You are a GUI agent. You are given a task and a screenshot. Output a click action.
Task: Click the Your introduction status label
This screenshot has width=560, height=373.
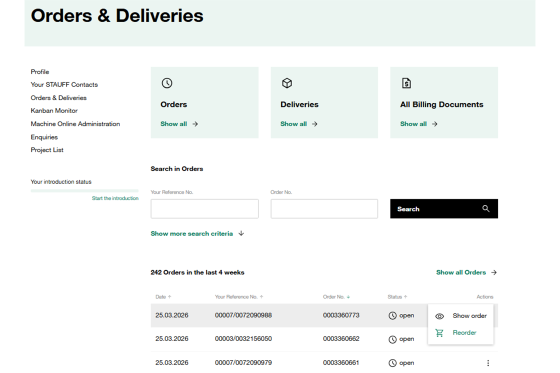(x=61, y=182)
